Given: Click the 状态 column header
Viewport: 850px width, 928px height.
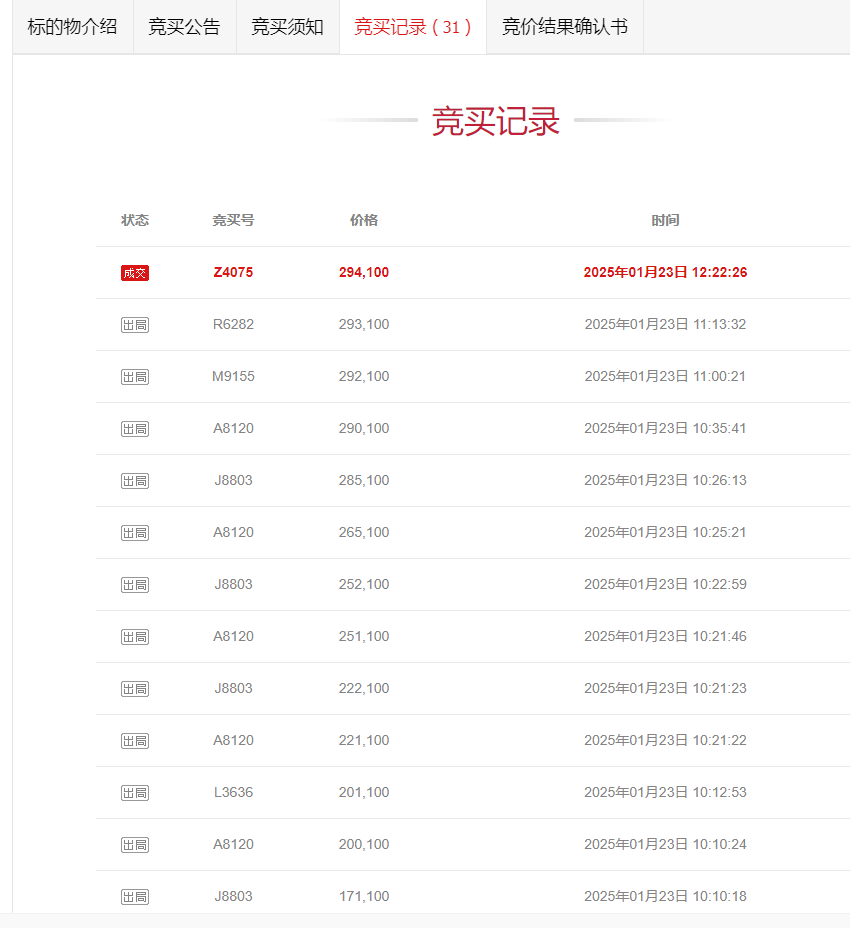Looking at the screenshot, I should point(135,220).
